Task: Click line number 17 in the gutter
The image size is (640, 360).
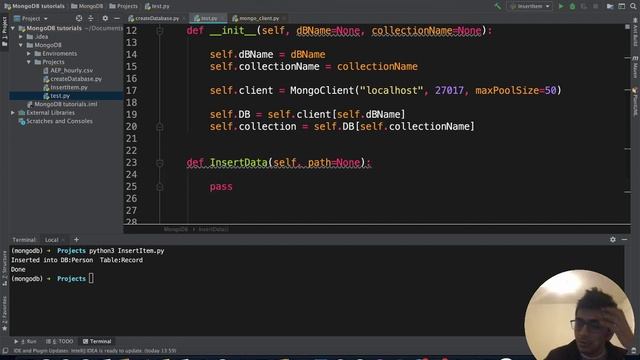Action: tap(131, 91)
